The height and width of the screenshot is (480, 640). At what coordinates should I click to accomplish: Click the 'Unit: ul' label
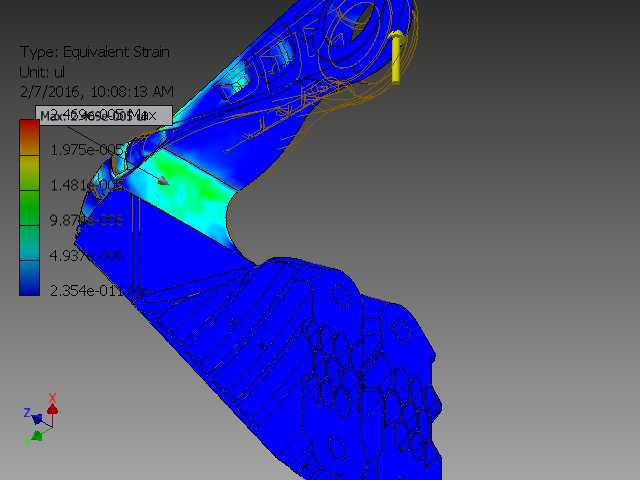pyautogui.click(x=42, y=72)
